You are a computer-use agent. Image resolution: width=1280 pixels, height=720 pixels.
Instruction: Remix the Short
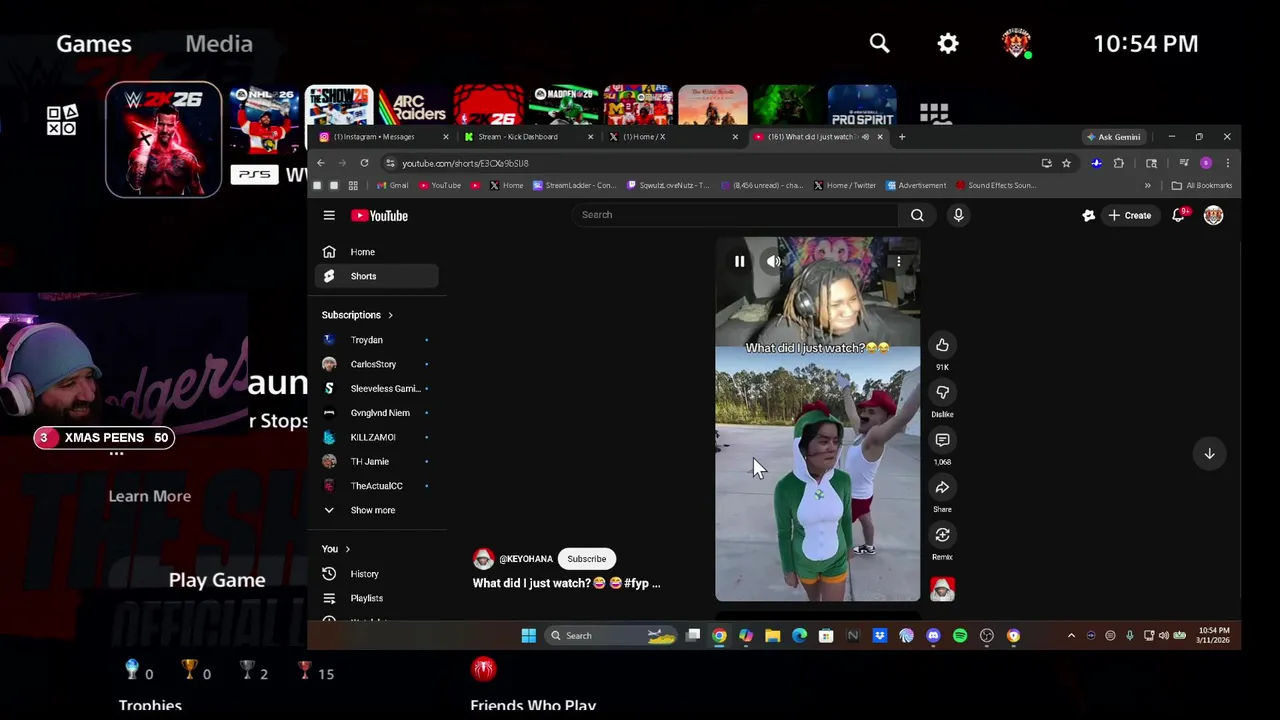pyautogui.click(x=942, y=535)
